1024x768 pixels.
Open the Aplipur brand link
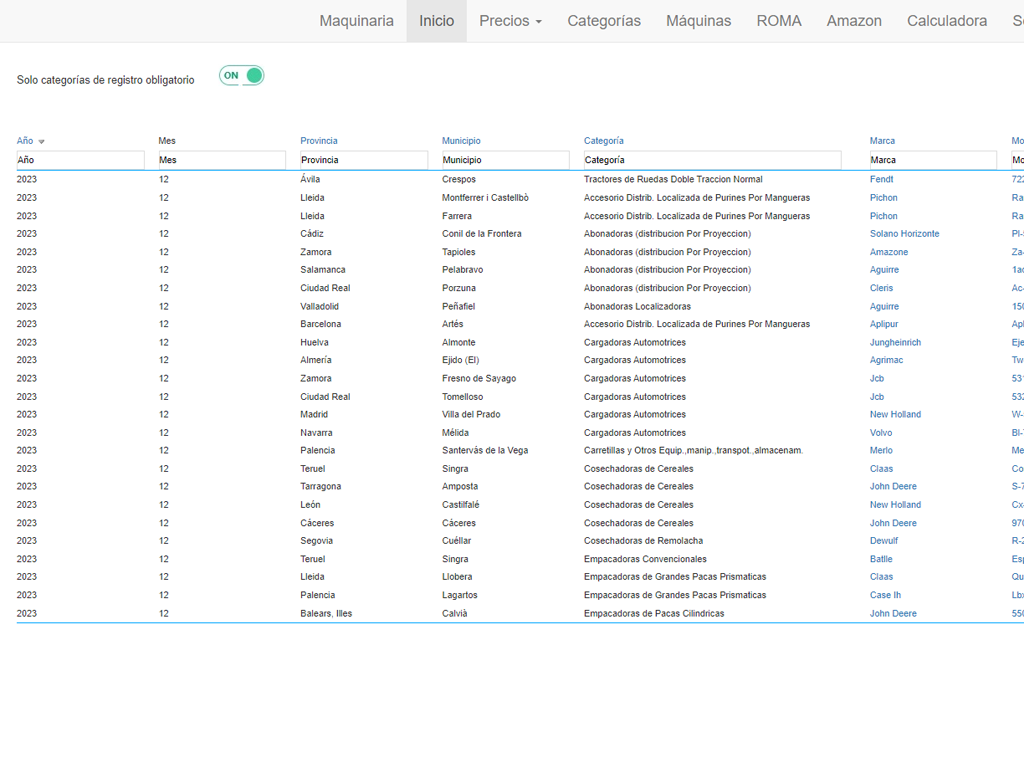pos(884,324)
